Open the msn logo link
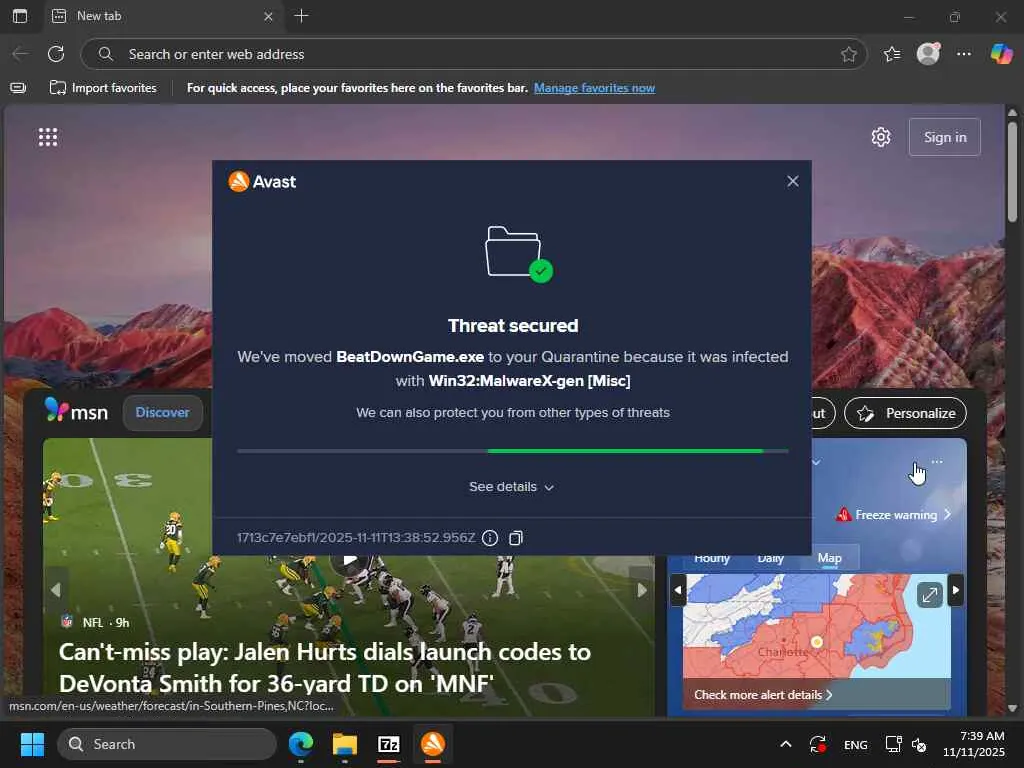The height and width of the screenshot is (768, 1024). click(76, 411)
